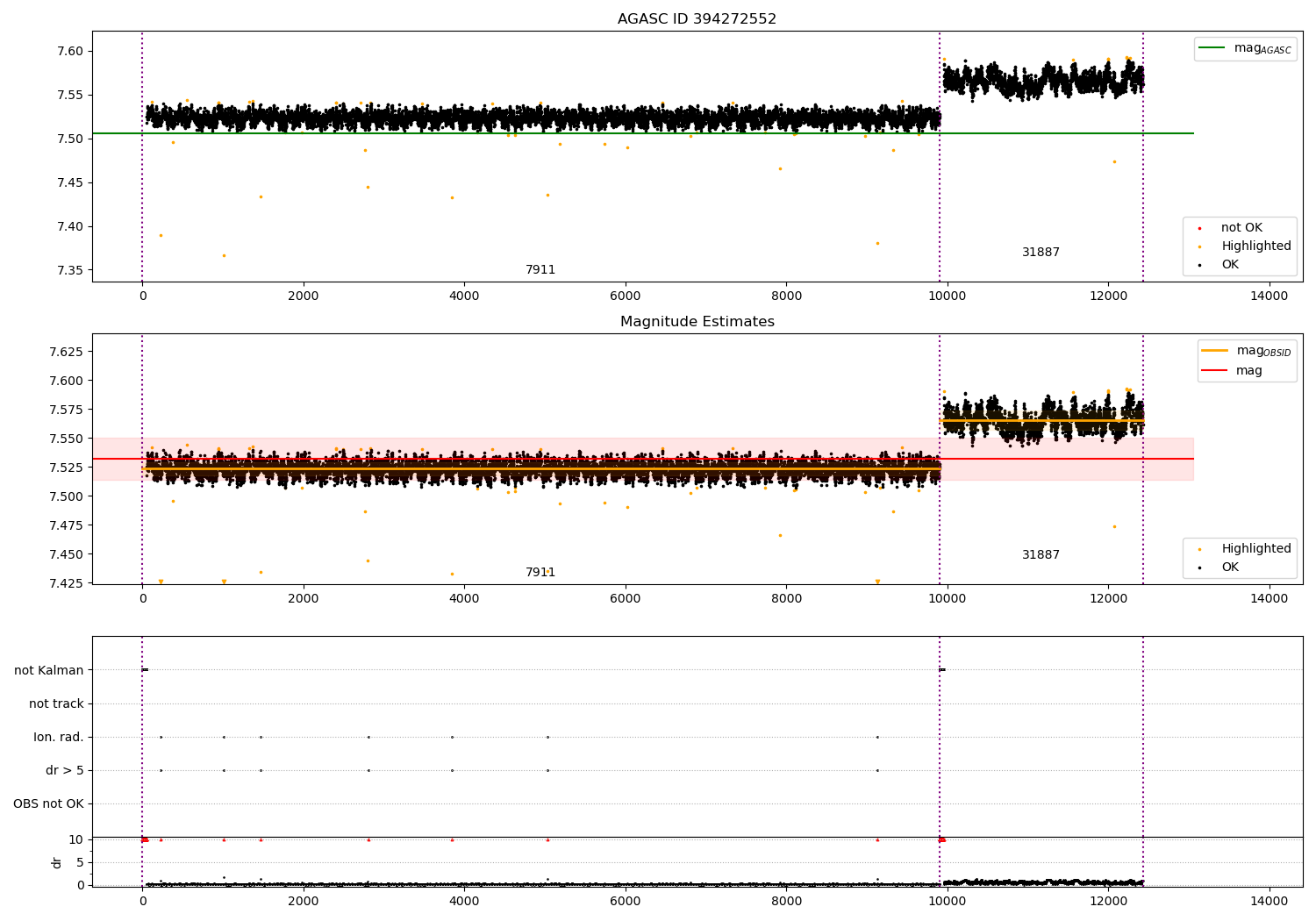This screenshot has width=1316, height=921.
Task: Select 'Highlighted' in the AGASC ID plot legend
Action: point(1256,246)
